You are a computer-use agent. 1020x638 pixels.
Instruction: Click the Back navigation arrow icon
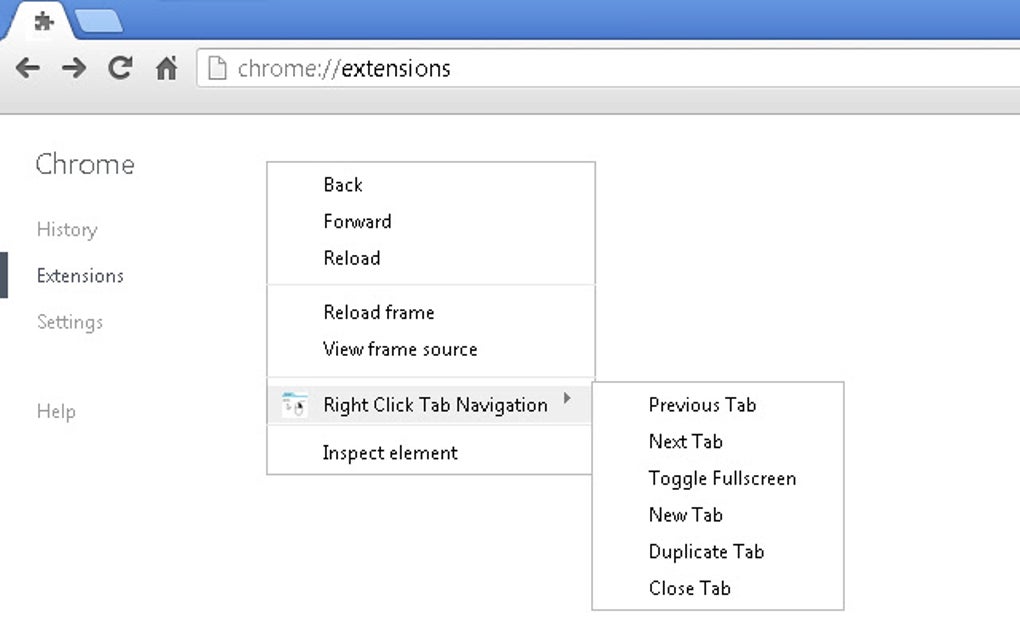(28, 68)
